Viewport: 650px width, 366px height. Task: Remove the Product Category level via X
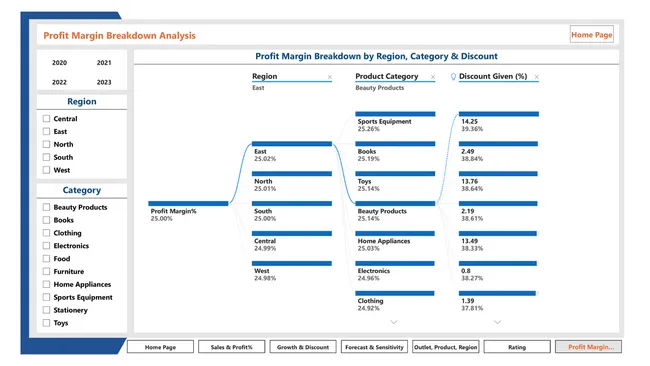433,77
